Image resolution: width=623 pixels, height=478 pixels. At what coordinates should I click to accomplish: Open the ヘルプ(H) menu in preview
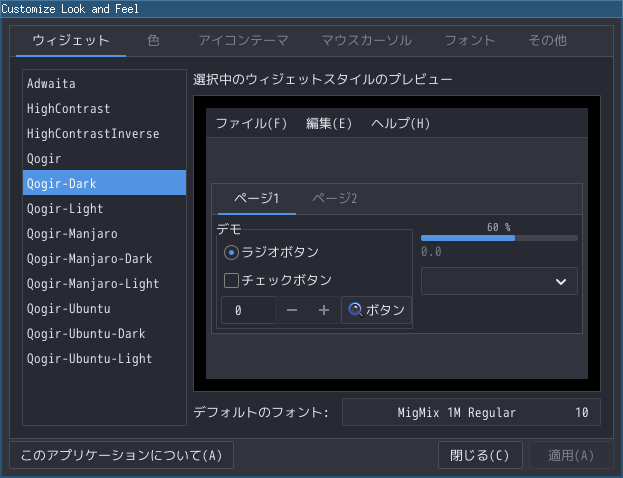coord(400,123)
